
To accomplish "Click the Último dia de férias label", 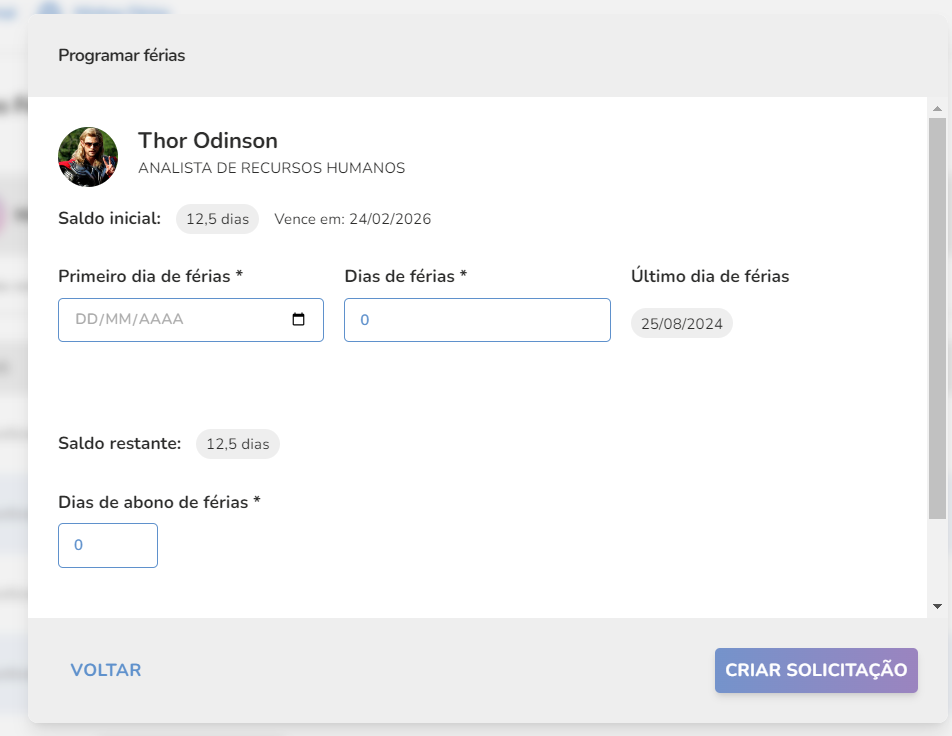I will [710, 276].
